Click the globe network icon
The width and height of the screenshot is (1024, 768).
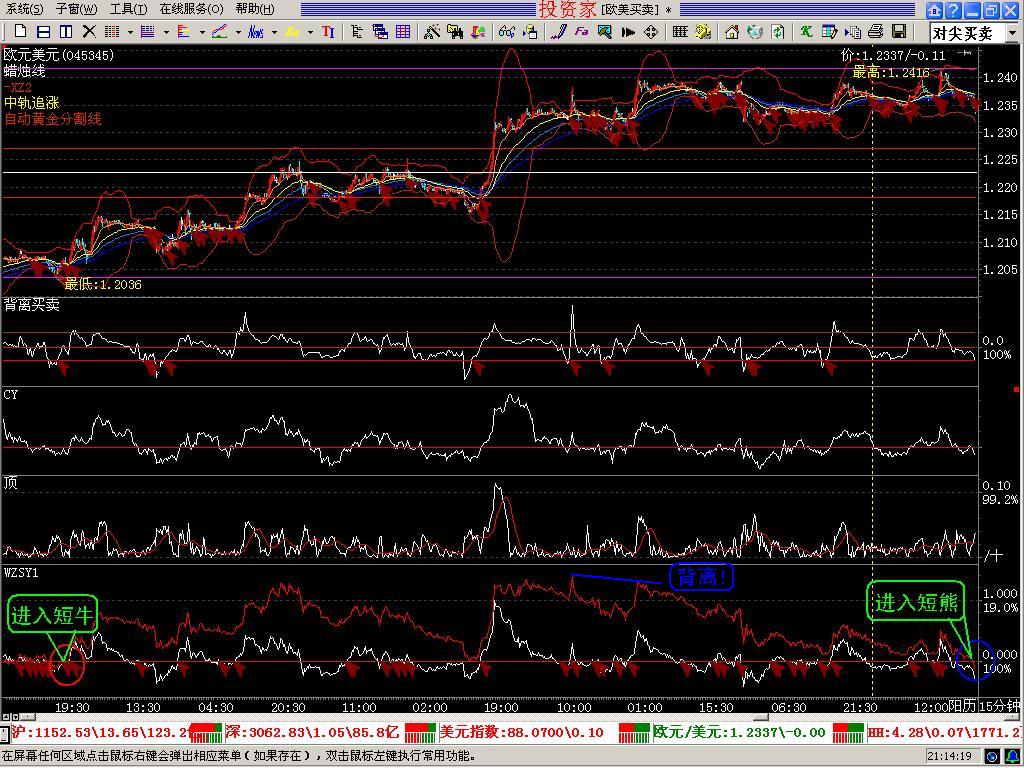(755, 31)
